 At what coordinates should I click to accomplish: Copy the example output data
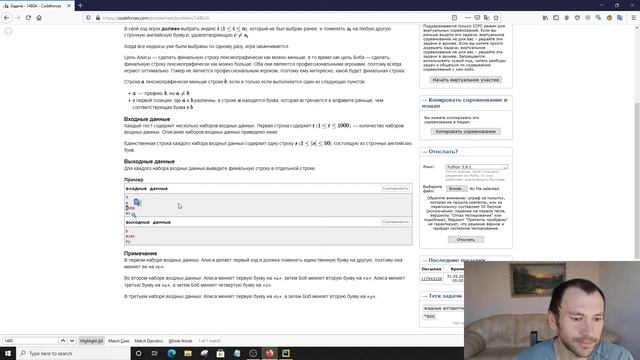(395, 222)
